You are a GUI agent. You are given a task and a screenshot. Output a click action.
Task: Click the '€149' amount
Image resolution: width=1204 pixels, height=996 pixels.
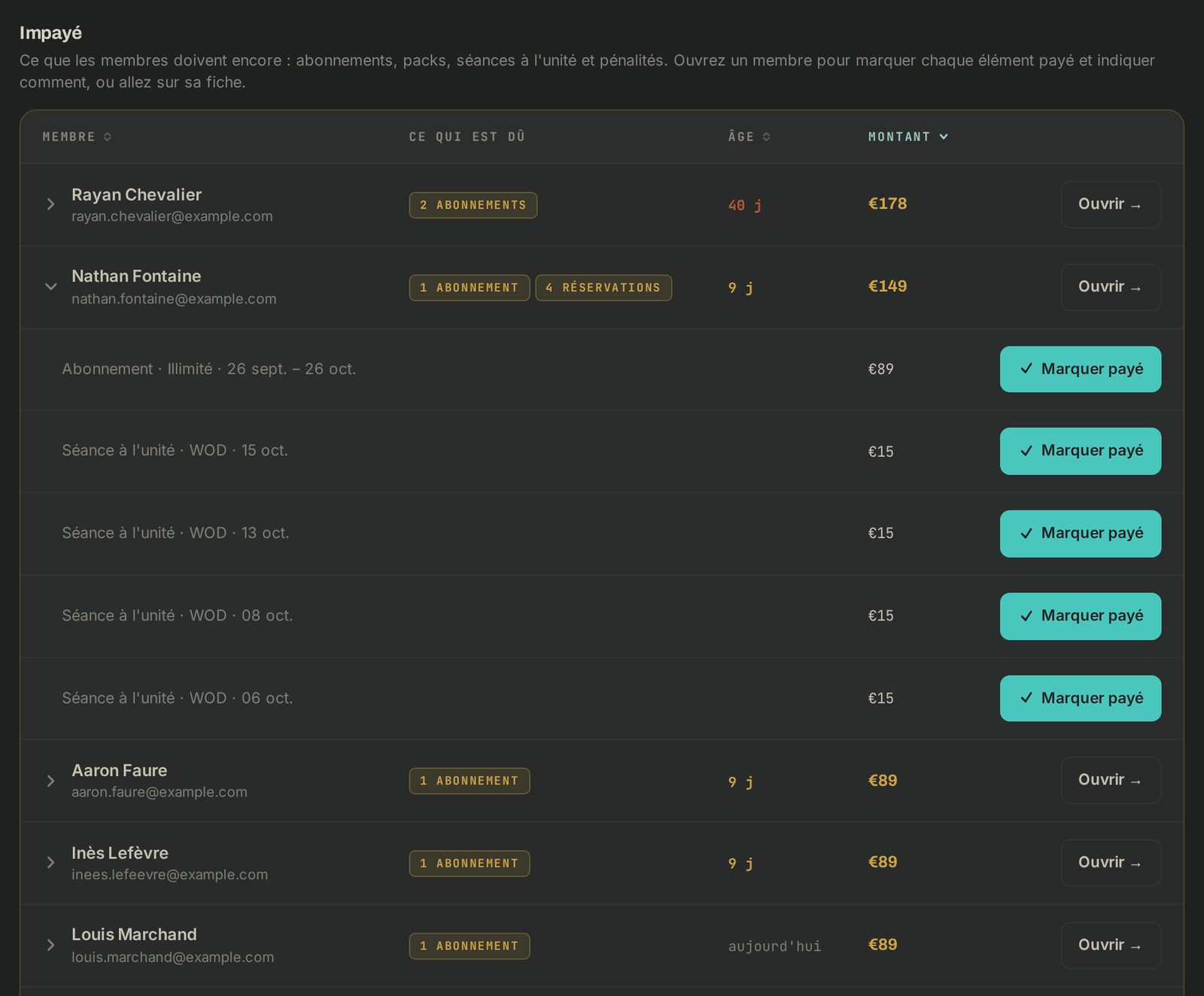[888, 286]
